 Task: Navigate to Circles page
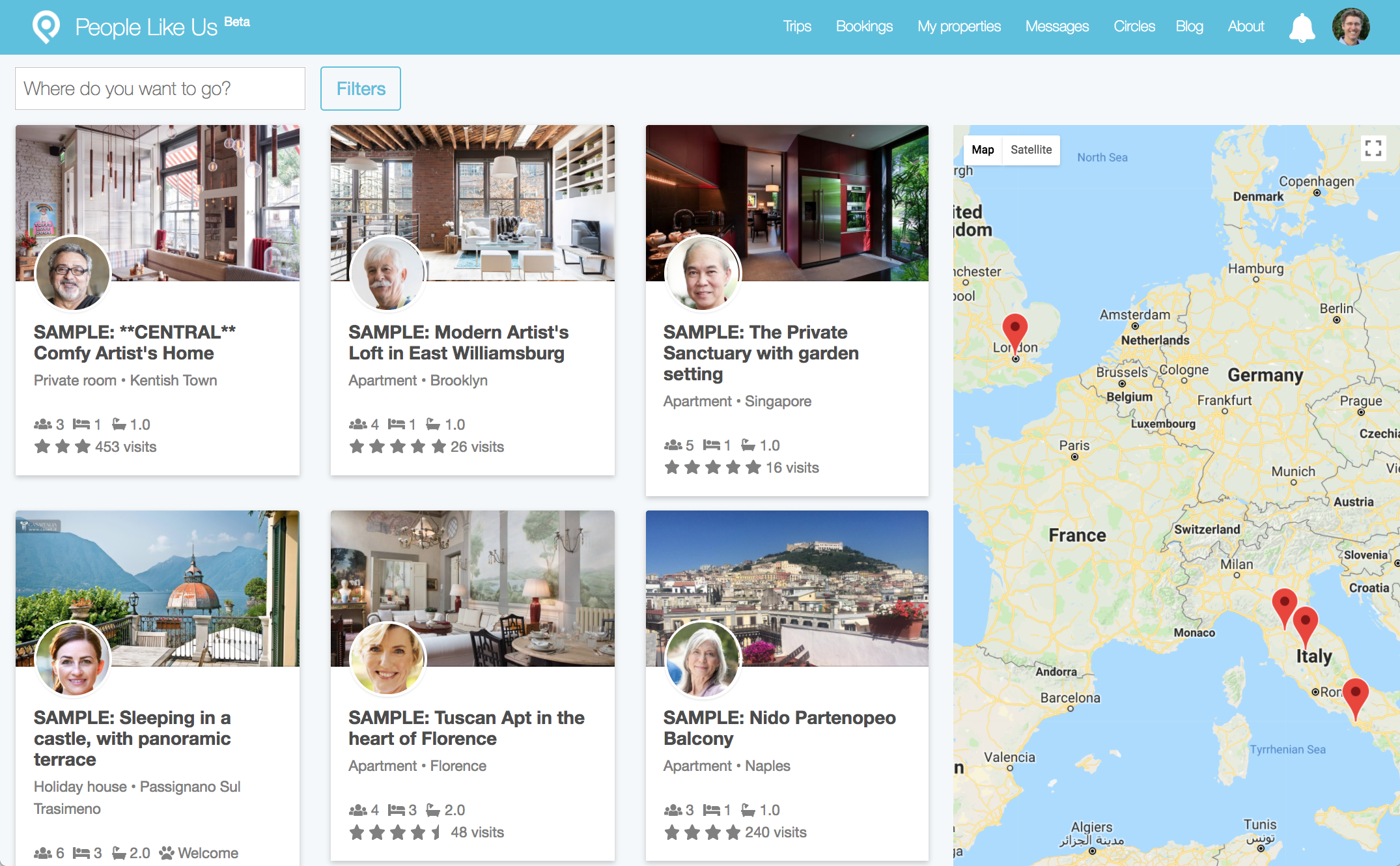click(x=1134, y=27)
